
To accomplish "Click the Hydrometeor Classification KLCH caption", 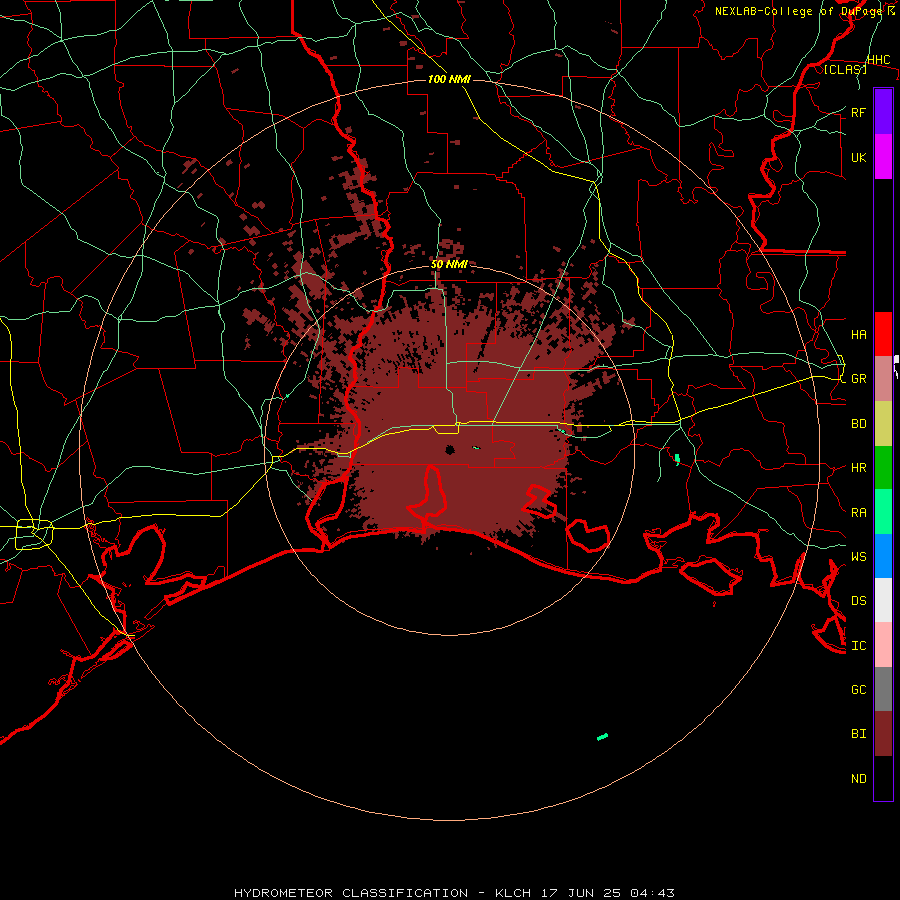I will tap(454, 893).
